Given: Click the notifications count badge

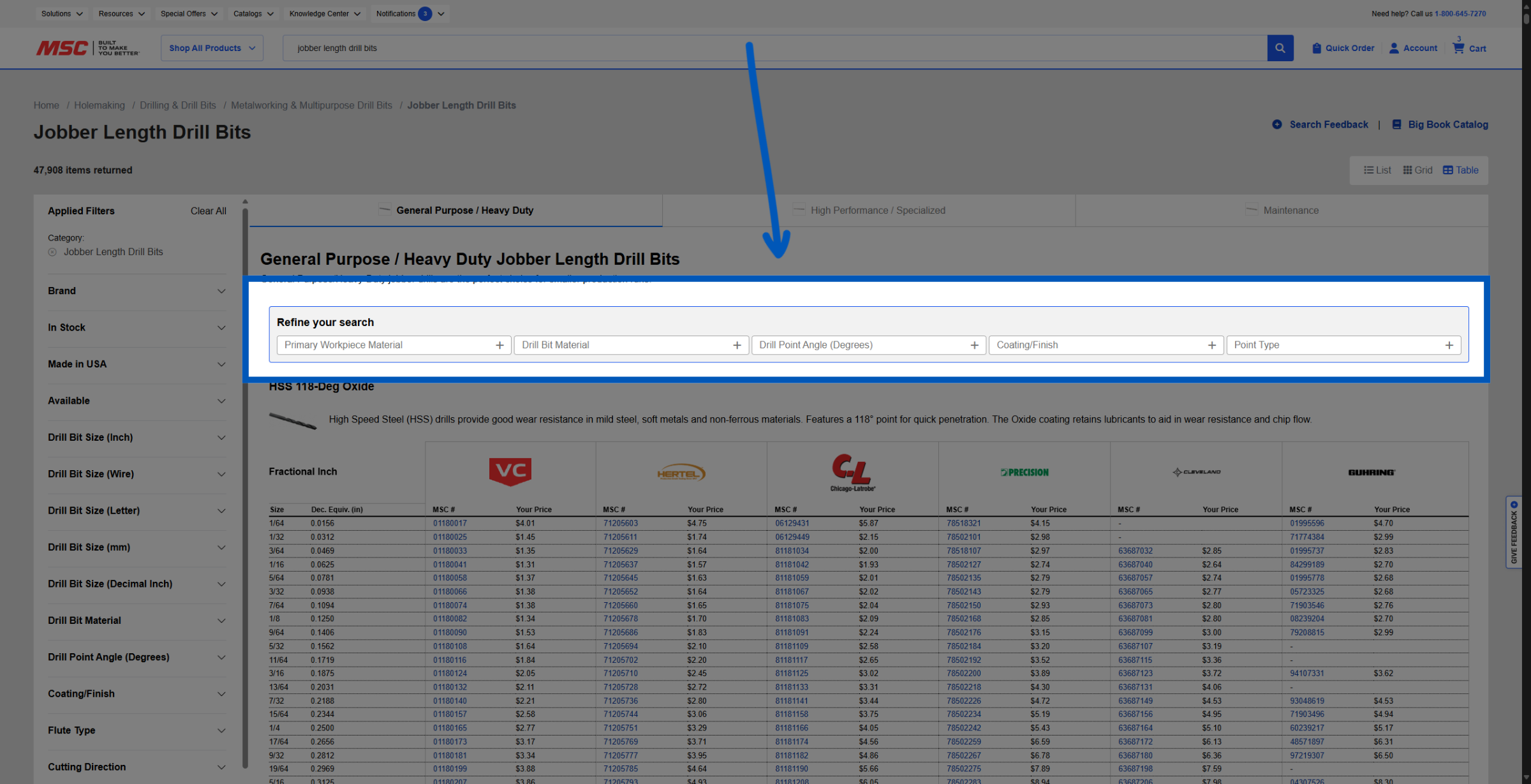Looking at the screenshot, I should 425,13.
